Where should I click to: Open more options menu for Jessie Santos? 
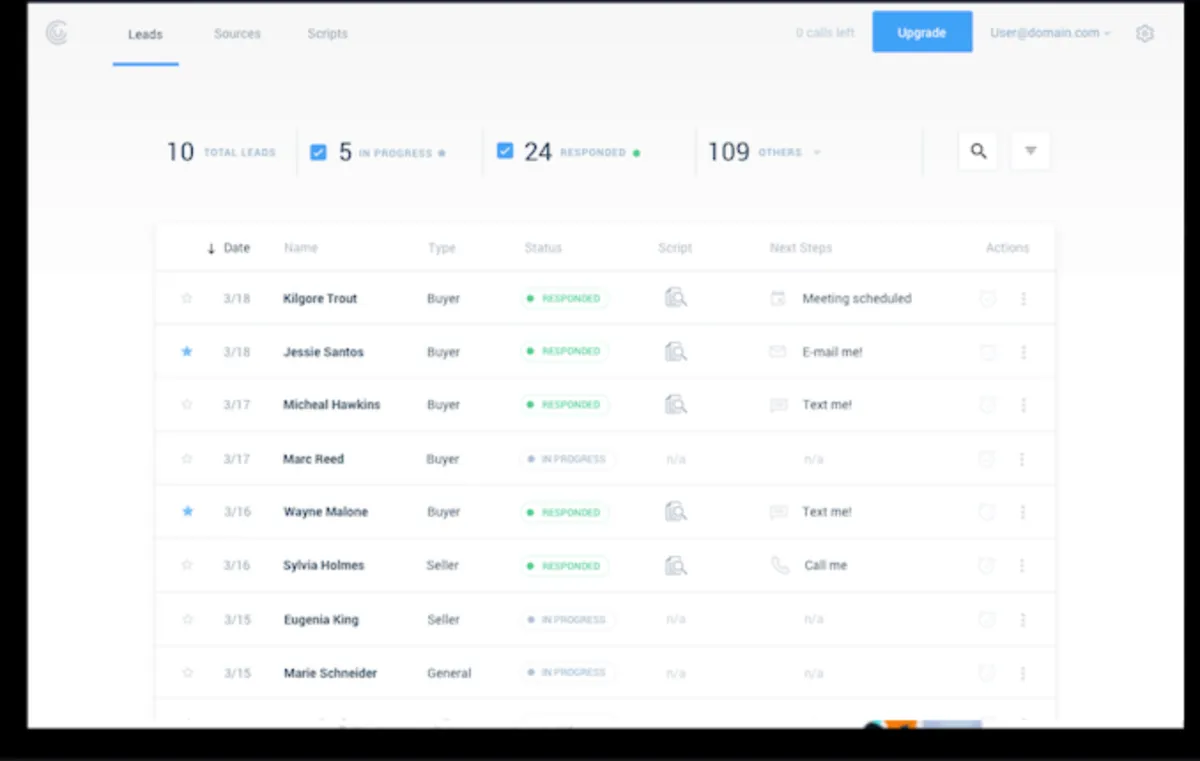pyautogui.click(x=1023, y=352)
